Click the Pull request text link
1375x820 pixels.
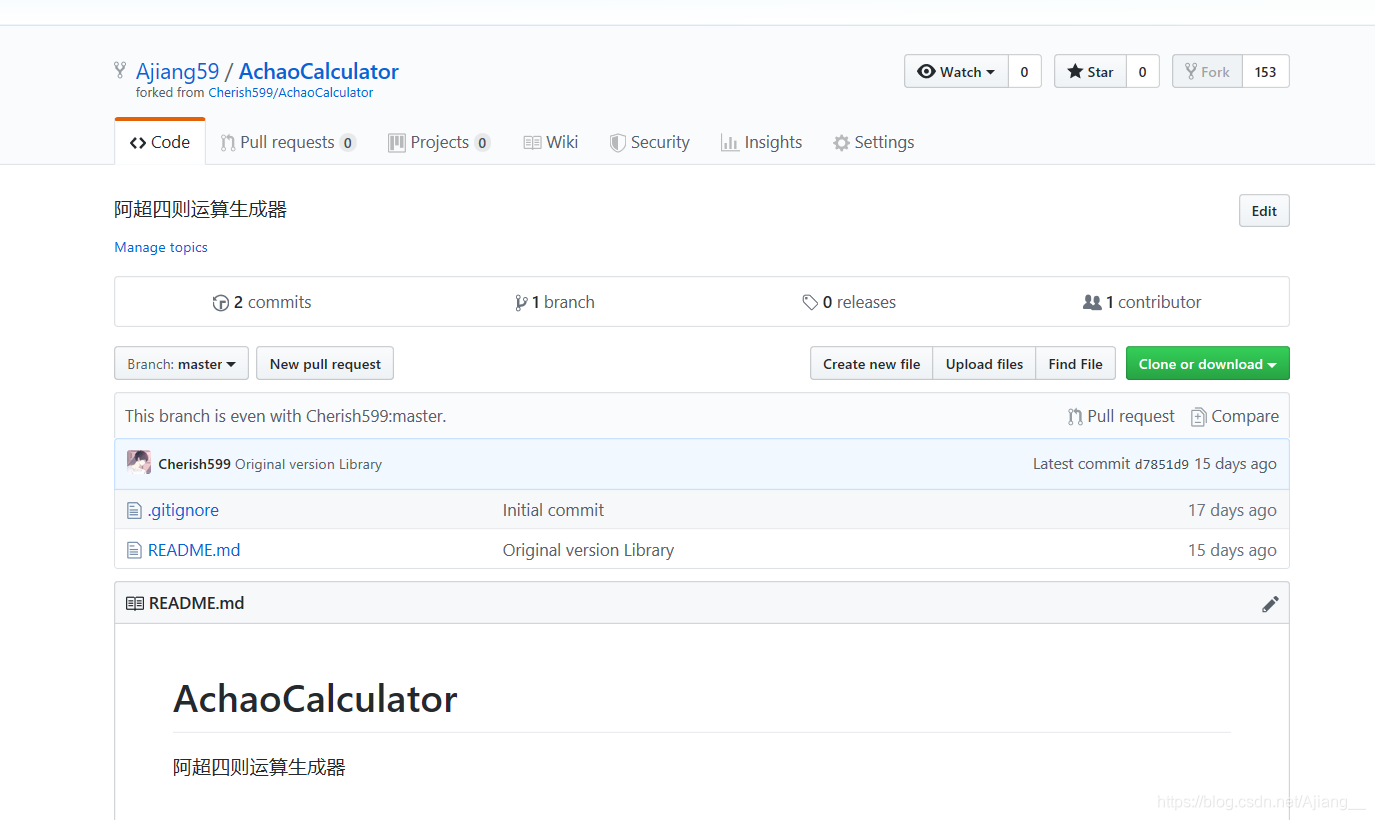[x=1131, y=416]
